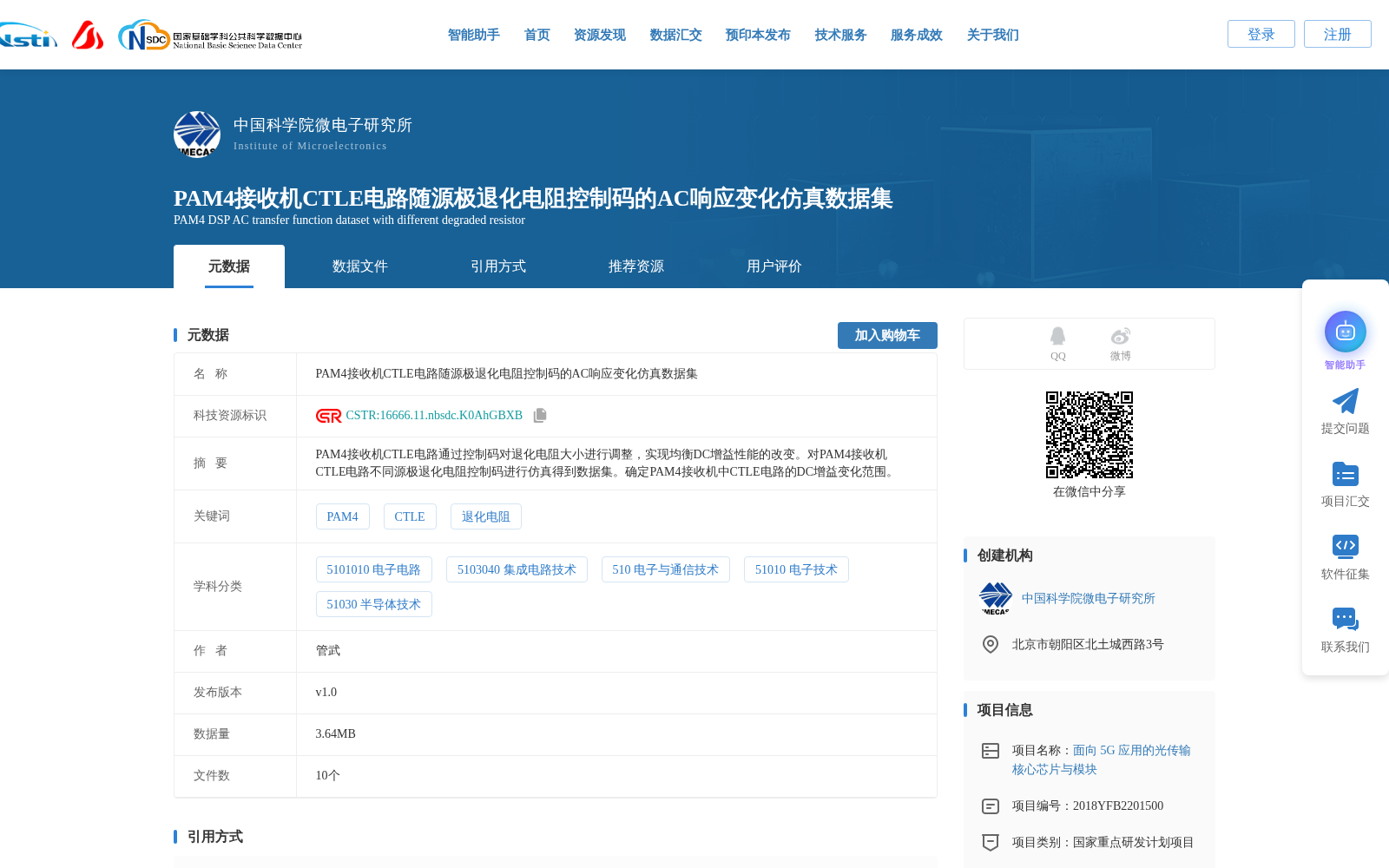
Task: Open 数据汇交 menu item
Action: tap(676, 35)
